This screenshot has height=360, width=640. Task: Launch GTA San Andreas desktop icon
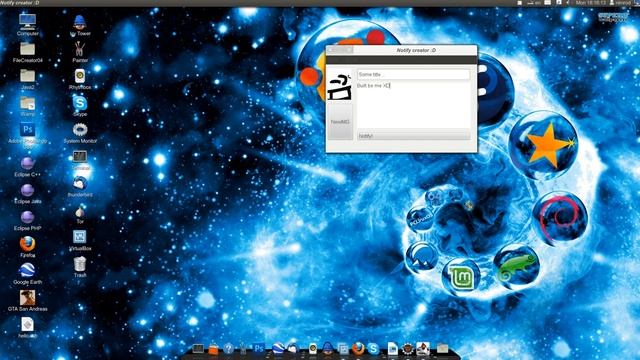click(x=27, y=300)
